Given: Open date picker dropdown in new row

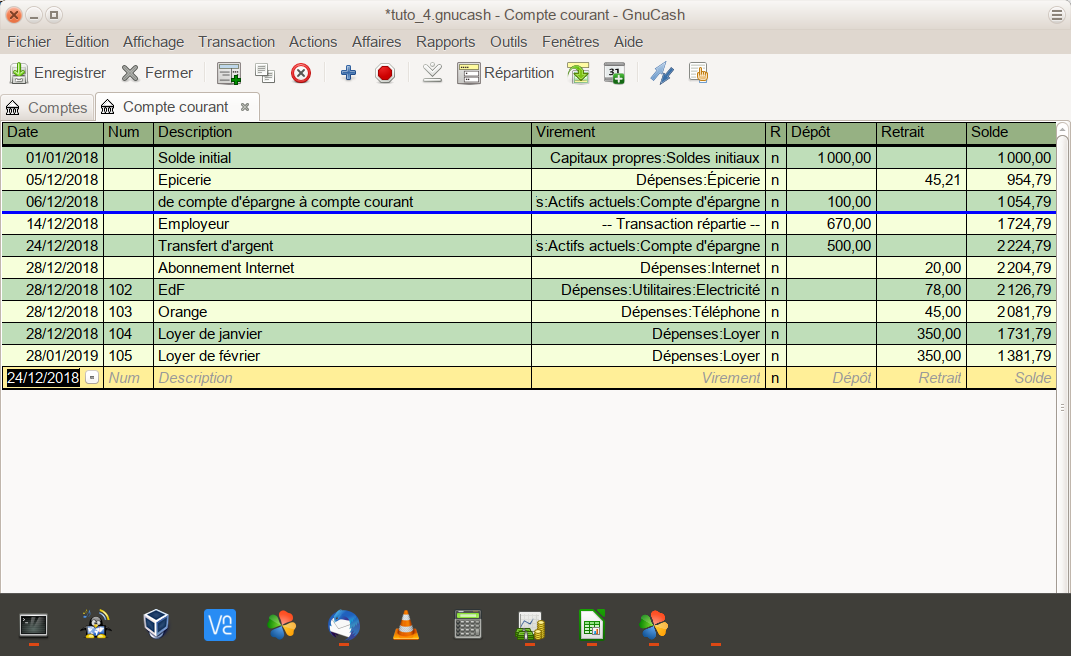Looking at the screenshot, I should 92,378.
